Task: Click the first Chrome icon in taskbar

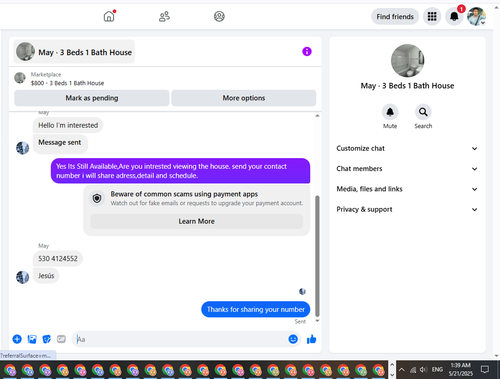Action: 10,370
